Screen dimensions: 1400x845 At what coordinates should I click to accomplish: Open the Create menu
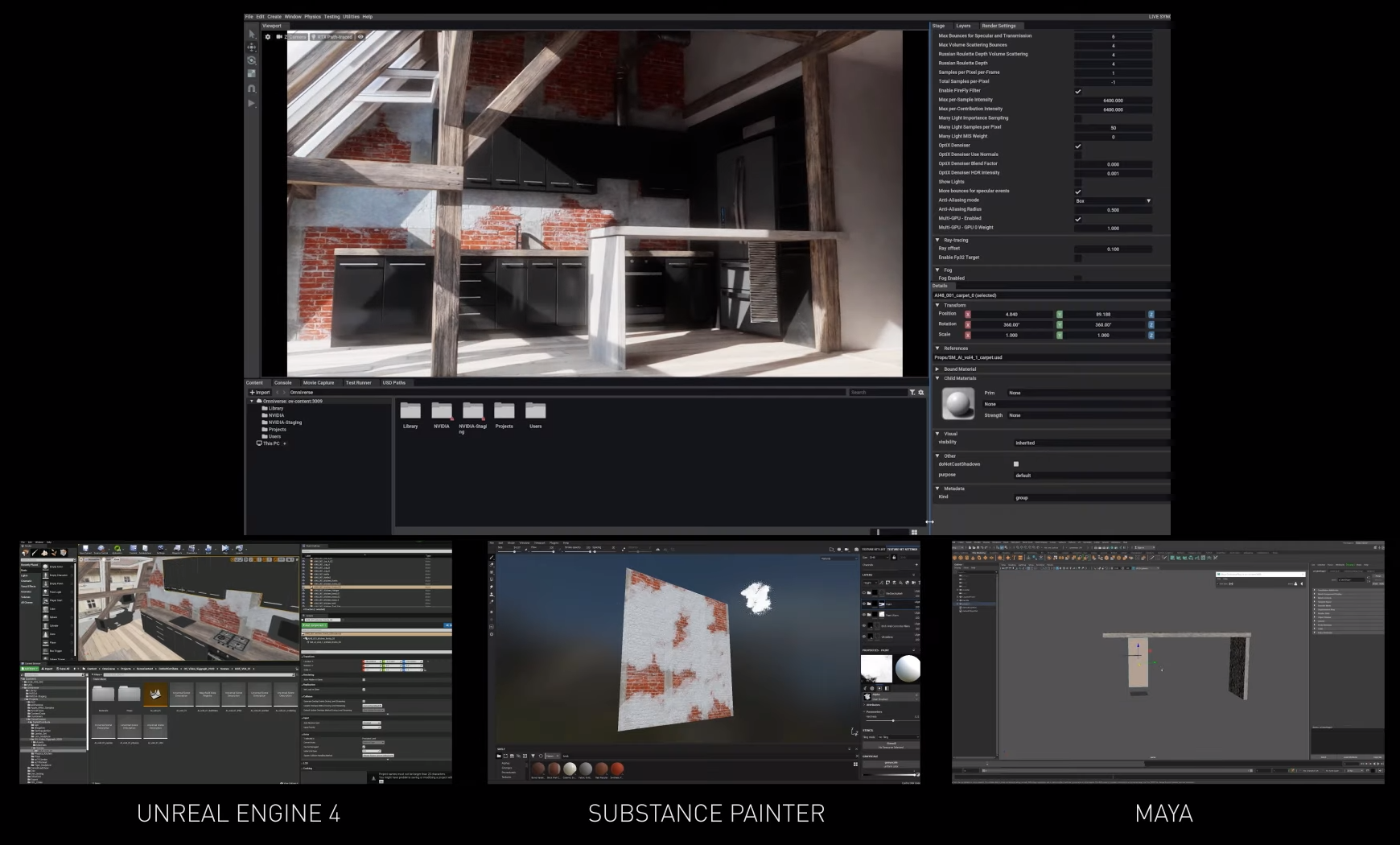point(274,17)
